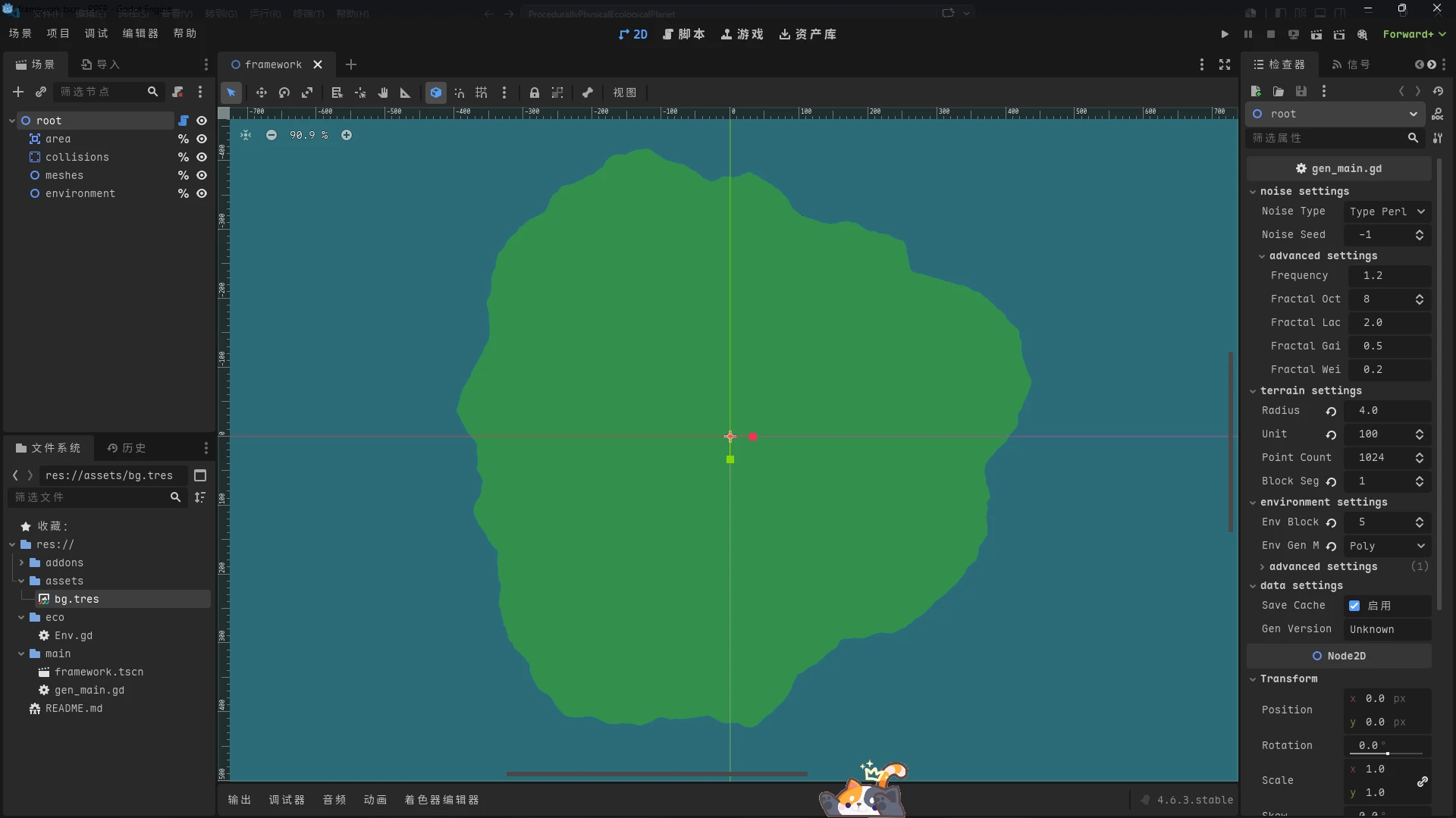
Task: Collapse the noise settings section
Action: [x=1253, y=192]
